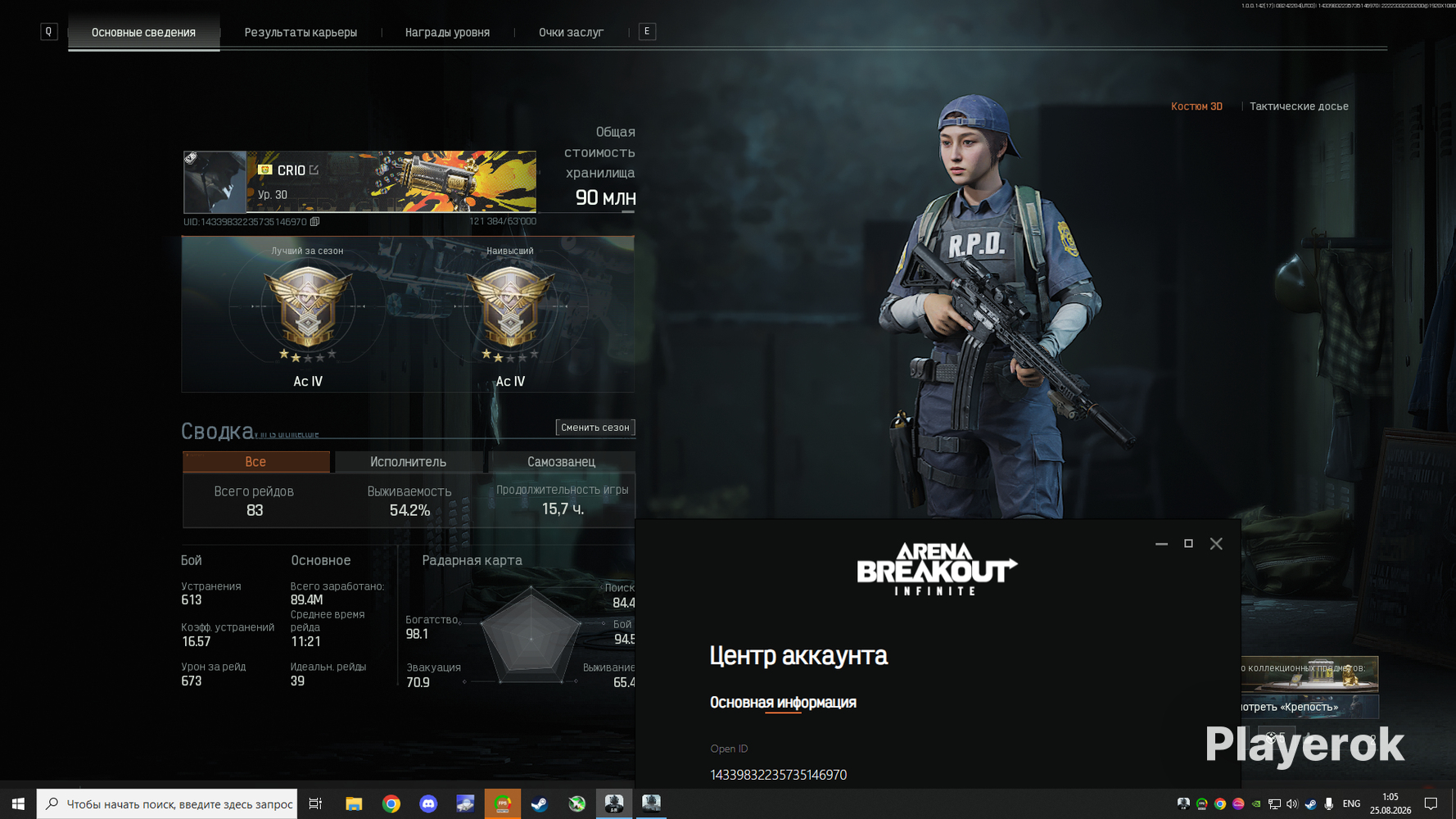Select the Костюм 3D view
The height and width of the screenshot is (819, 1456).
pyautogui.click(x=1196, y=106)
